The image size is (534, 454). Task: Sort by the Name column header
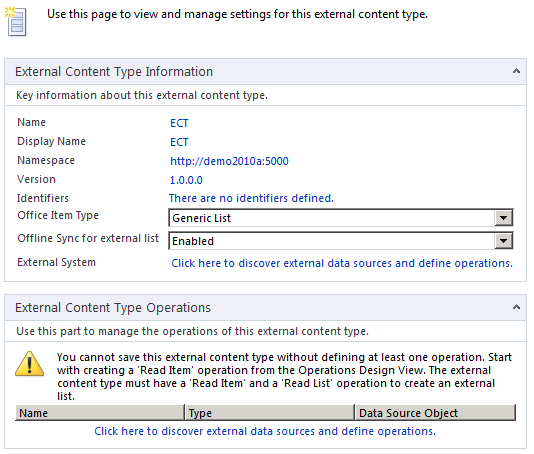coord(100,413)
